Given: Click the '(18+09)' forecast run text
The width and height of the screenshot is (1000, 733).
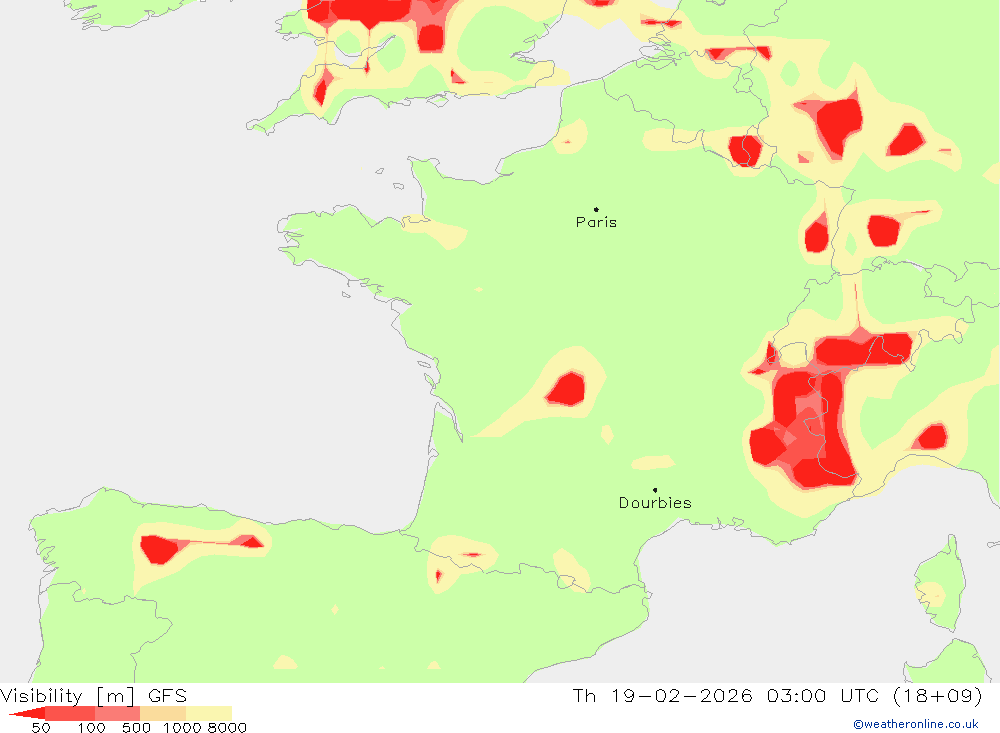Looking at the screenshot, I should pos(938,695).
